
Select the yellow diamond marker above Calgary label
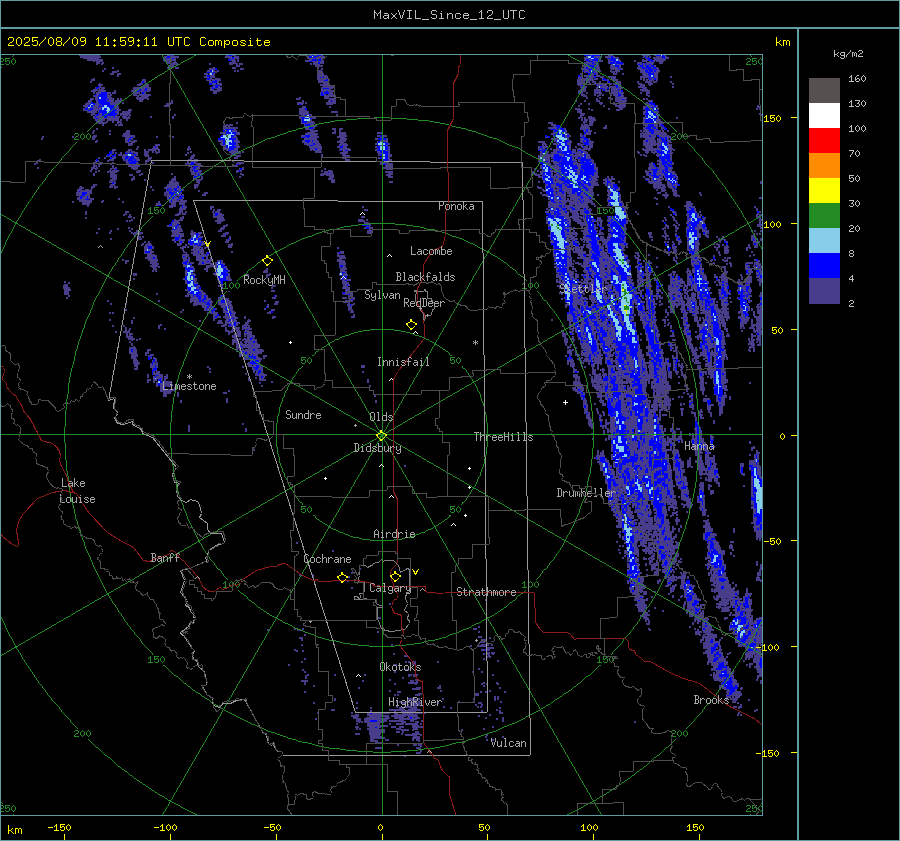[x=395, y=576]
